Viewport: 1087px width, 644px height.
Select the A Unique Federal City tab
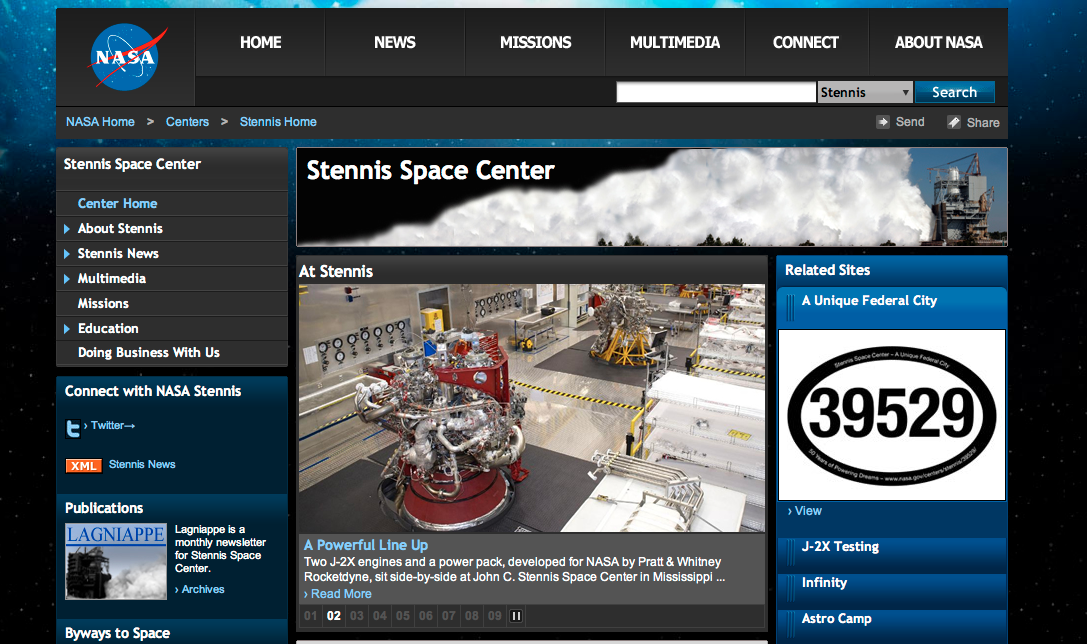[x=892, y=306]
